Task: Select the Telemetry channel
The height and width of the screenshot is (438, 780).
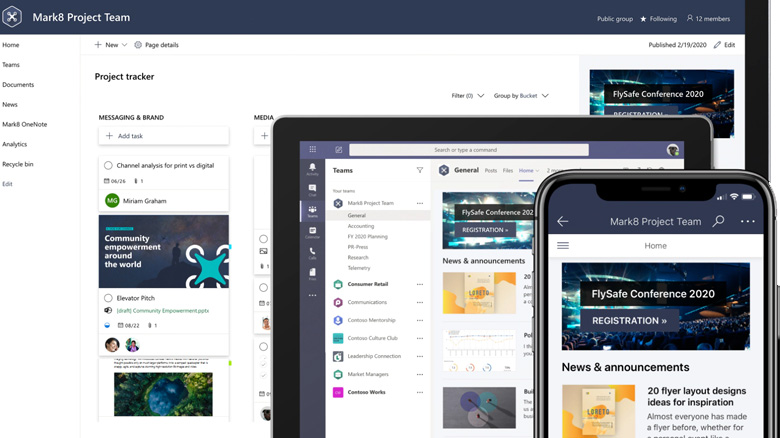Action: pyautogui.click(x=359, y=268)
